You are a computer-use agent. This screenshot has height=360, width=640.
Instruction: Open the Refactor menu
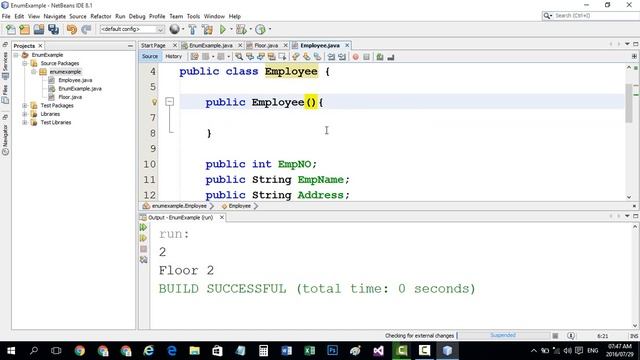pyautogui.click(x=101, y=16)
